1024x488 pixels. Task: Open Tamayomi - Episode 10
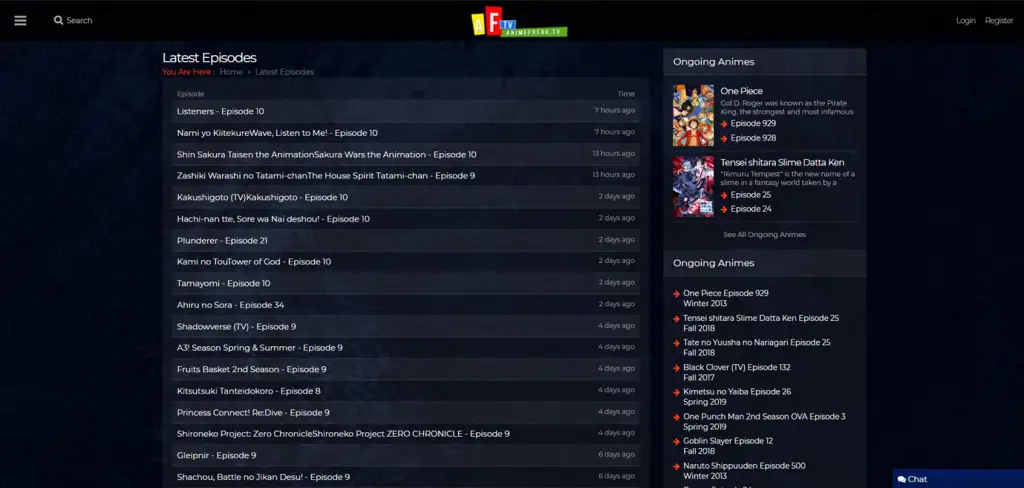coord(223,283)
